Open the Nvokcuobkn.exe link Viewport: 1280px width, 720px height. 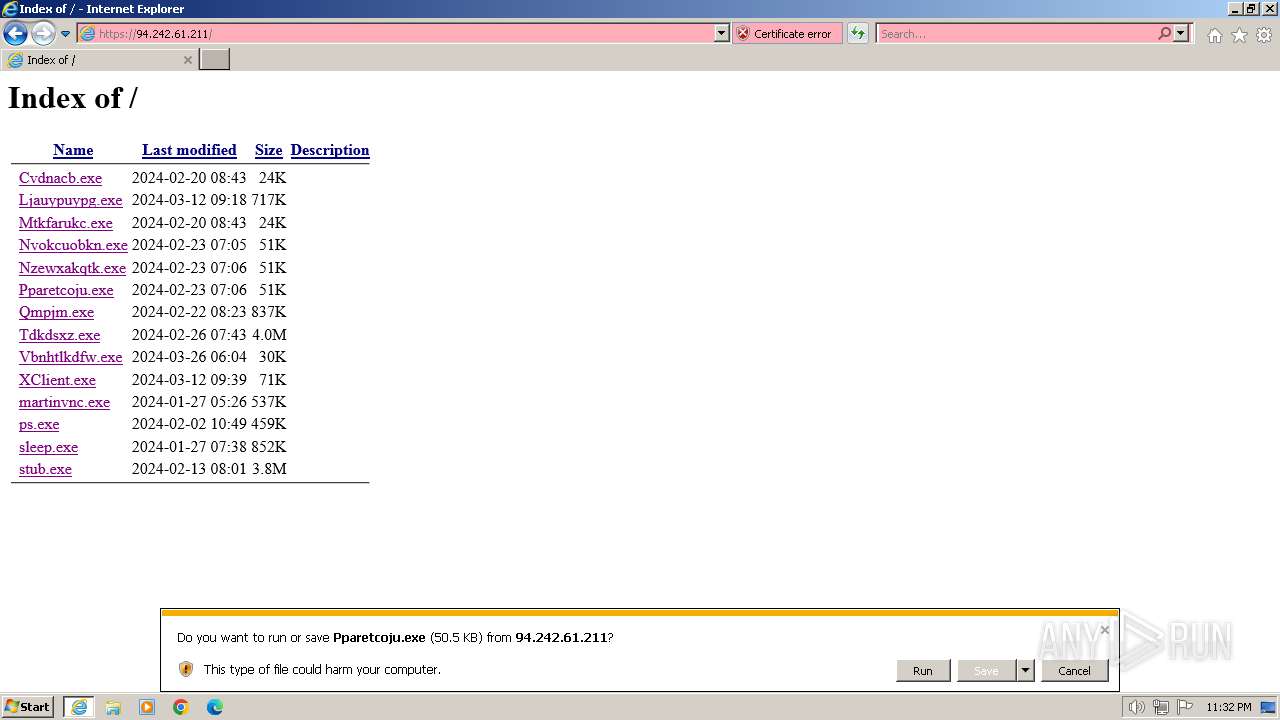(73, 245)
